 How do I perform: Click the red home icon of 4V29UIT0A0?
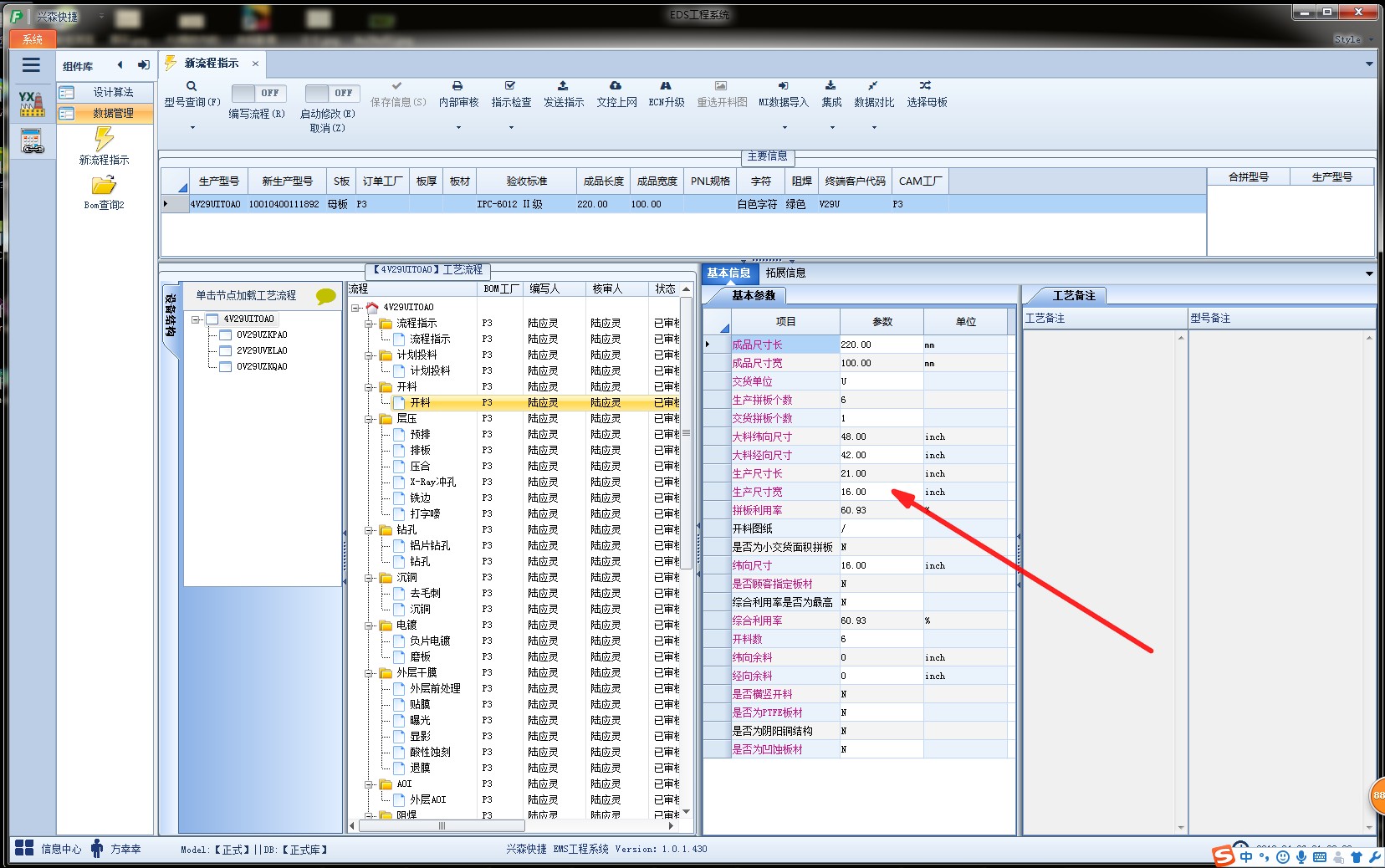point(372,307)
